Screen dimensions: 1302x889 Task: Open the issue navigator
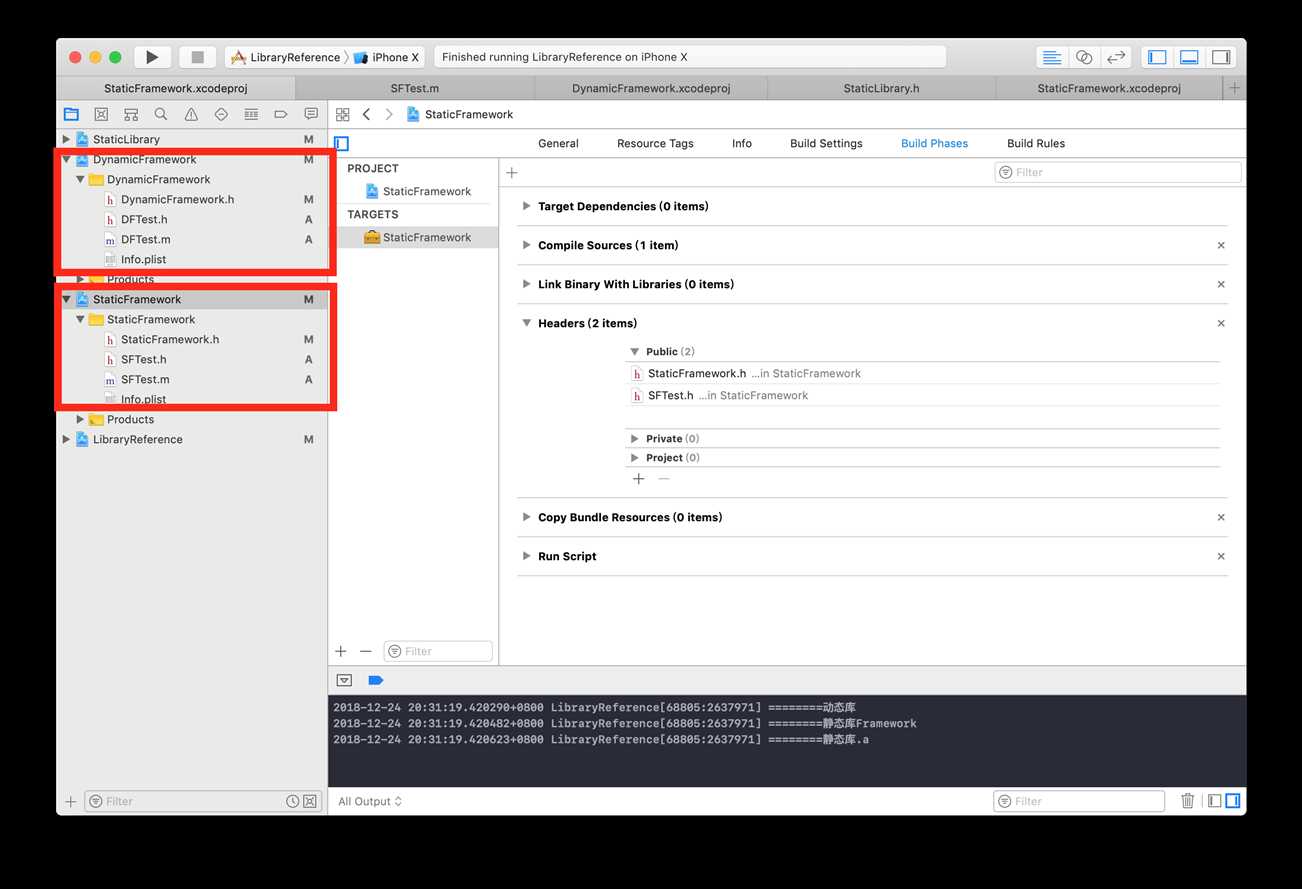(x=191, y=114)
